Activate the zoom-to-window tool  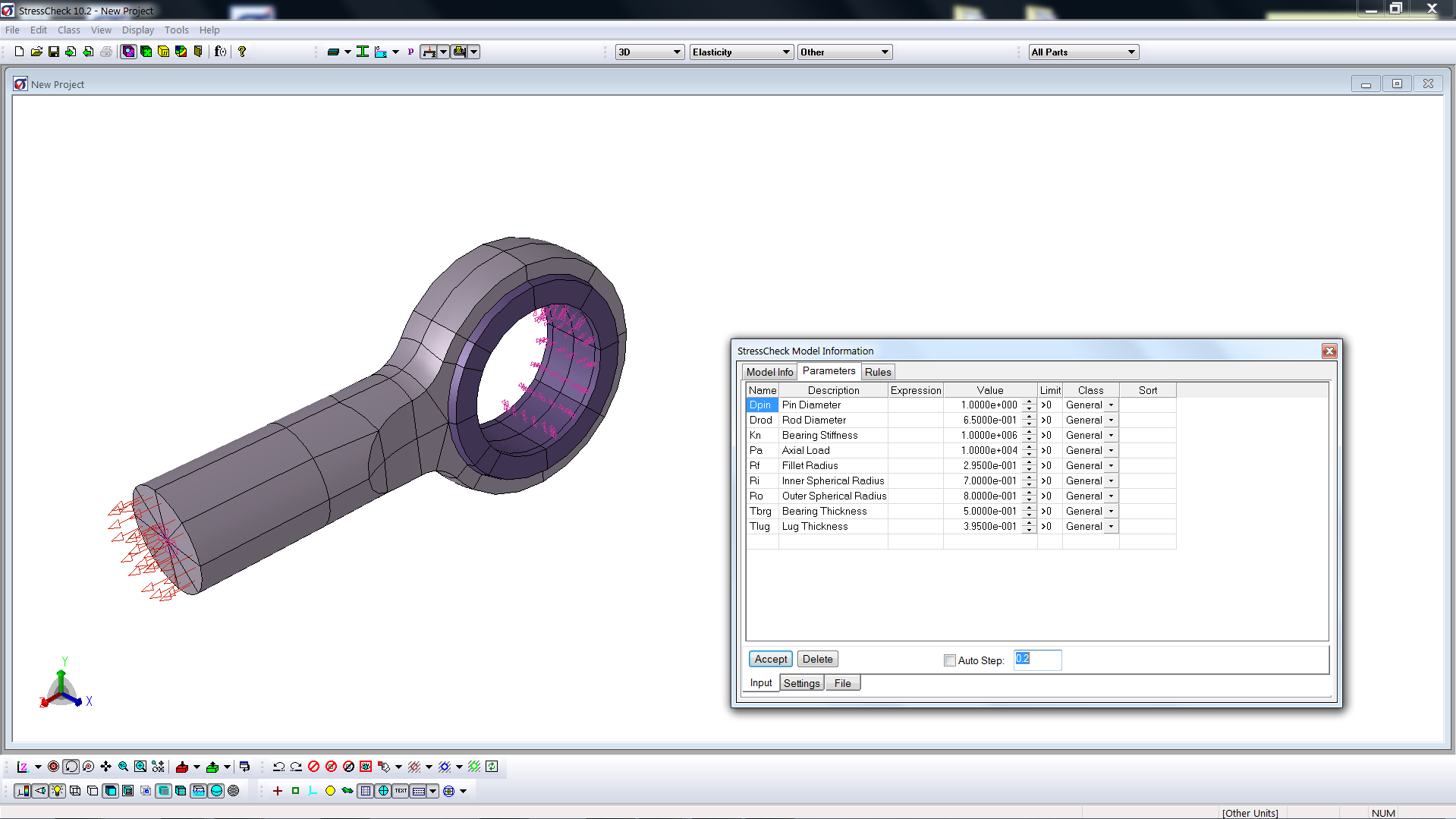coord(140,767)
